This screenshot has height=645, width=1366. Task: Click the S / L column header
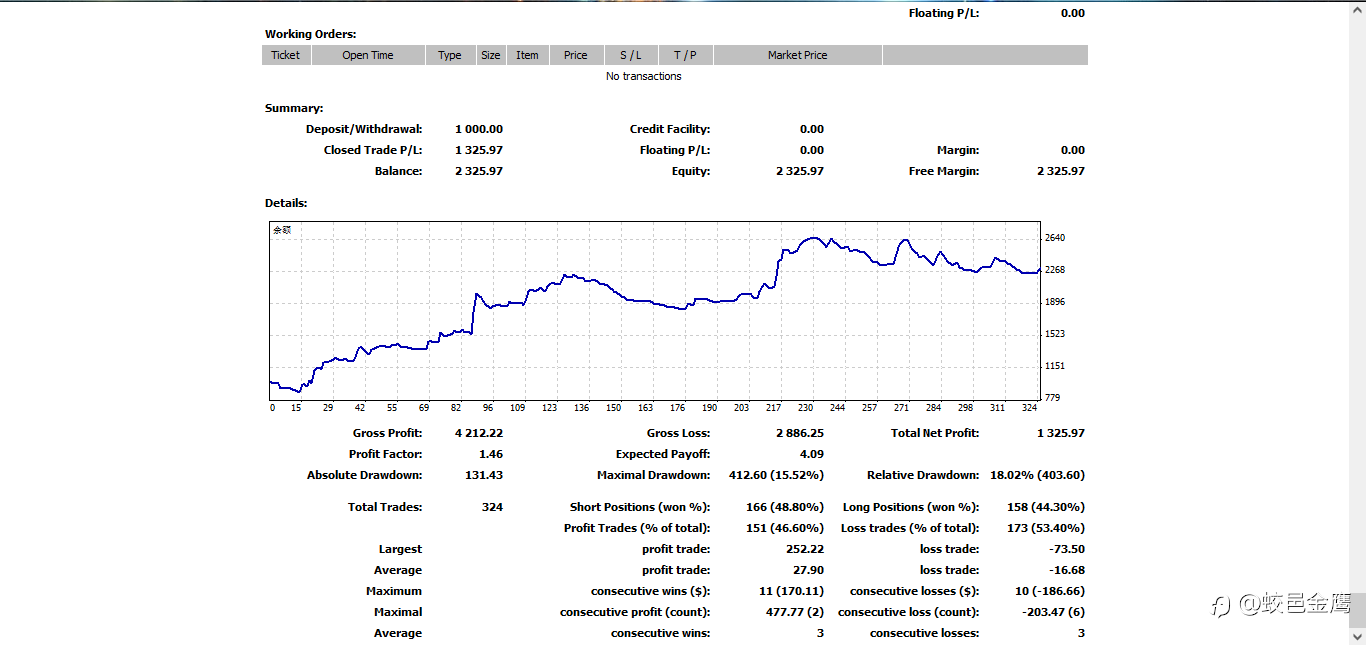point(631,55)
